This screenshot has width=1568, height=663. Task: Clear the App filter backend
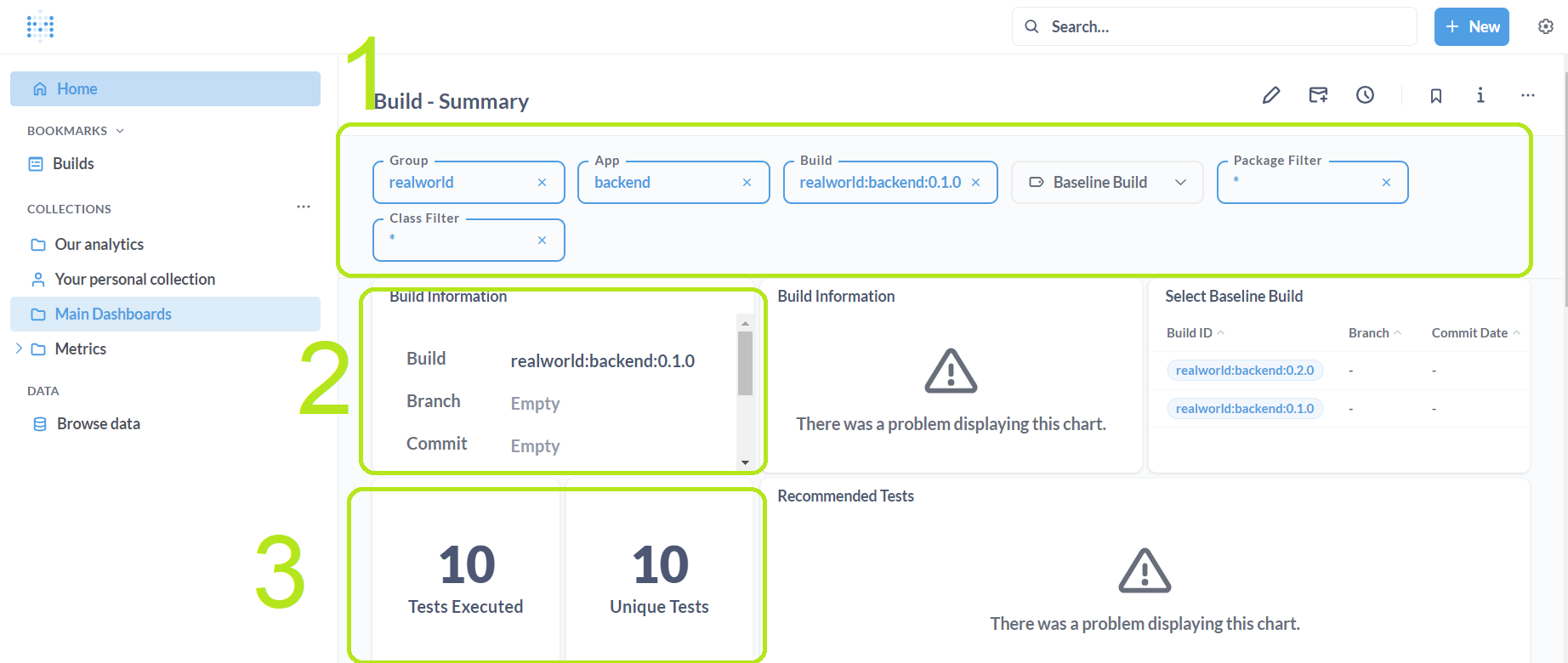(747, 183)
